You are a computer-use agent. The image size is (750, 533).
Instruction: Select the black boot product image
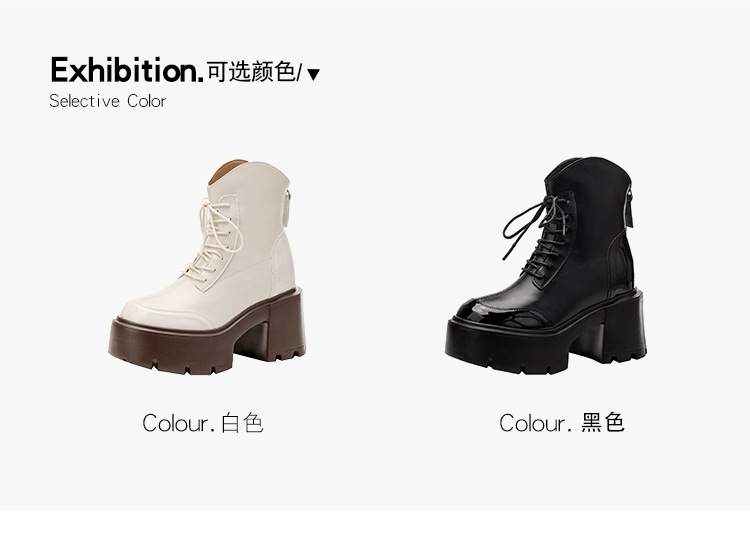pos(546,266)
